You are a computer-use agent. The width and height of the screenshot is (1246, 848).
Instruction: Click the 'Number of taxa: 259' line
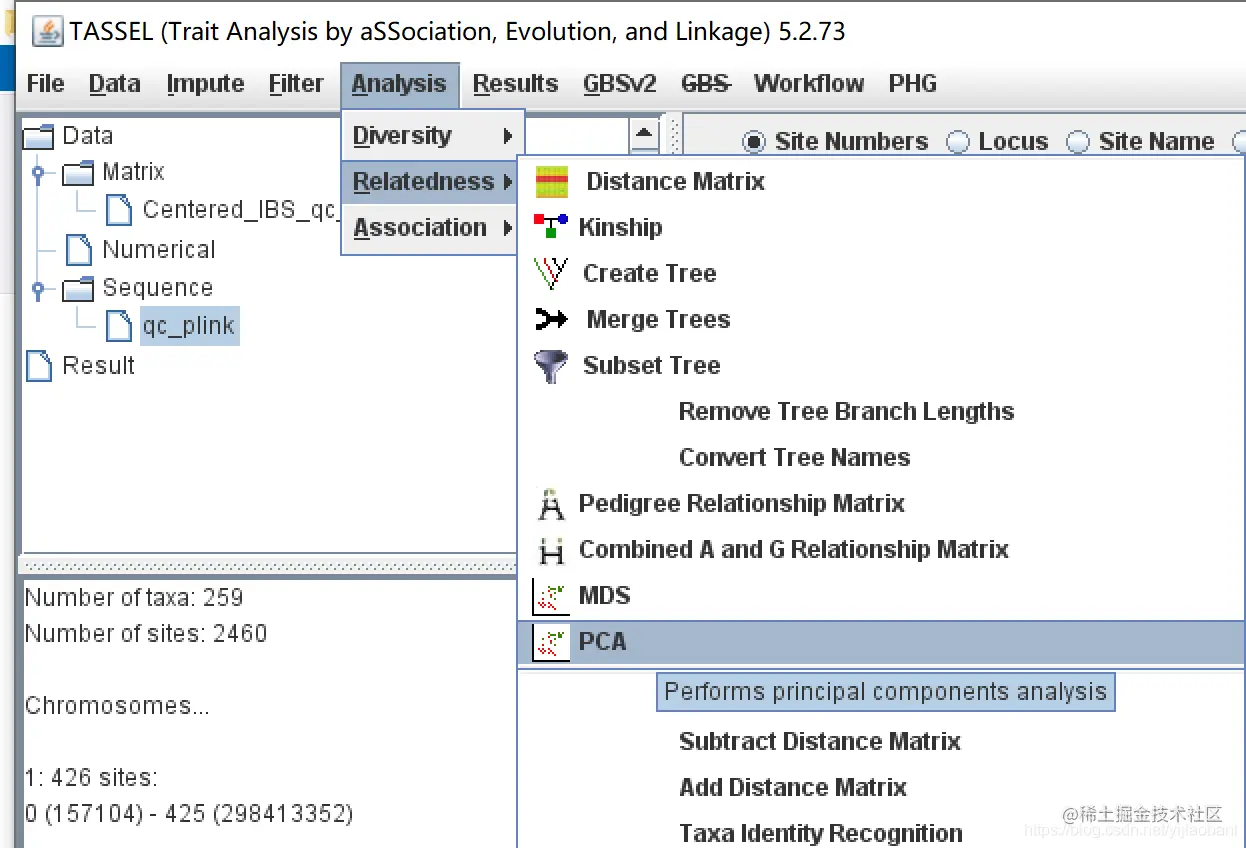pos(134,598)
